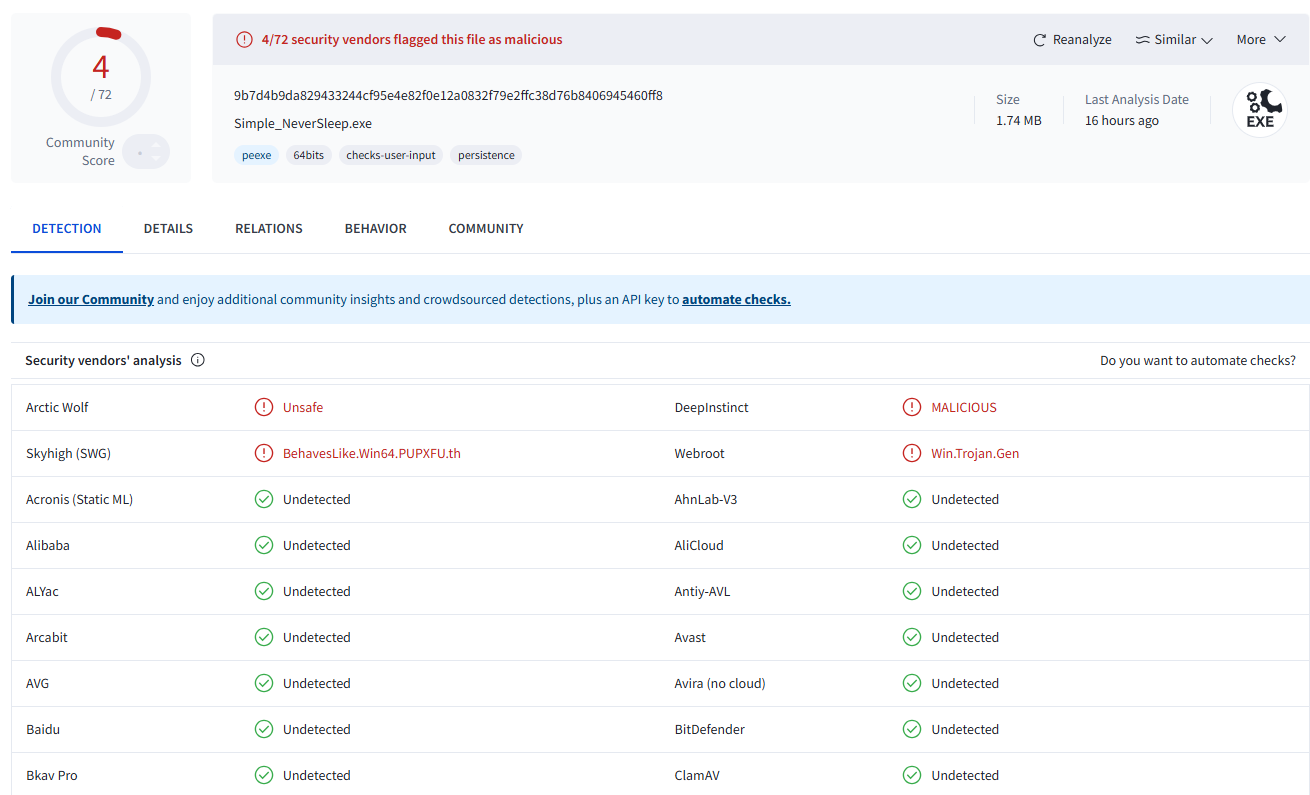
Task: Click Join our Community link
Action: pos(91,299)
